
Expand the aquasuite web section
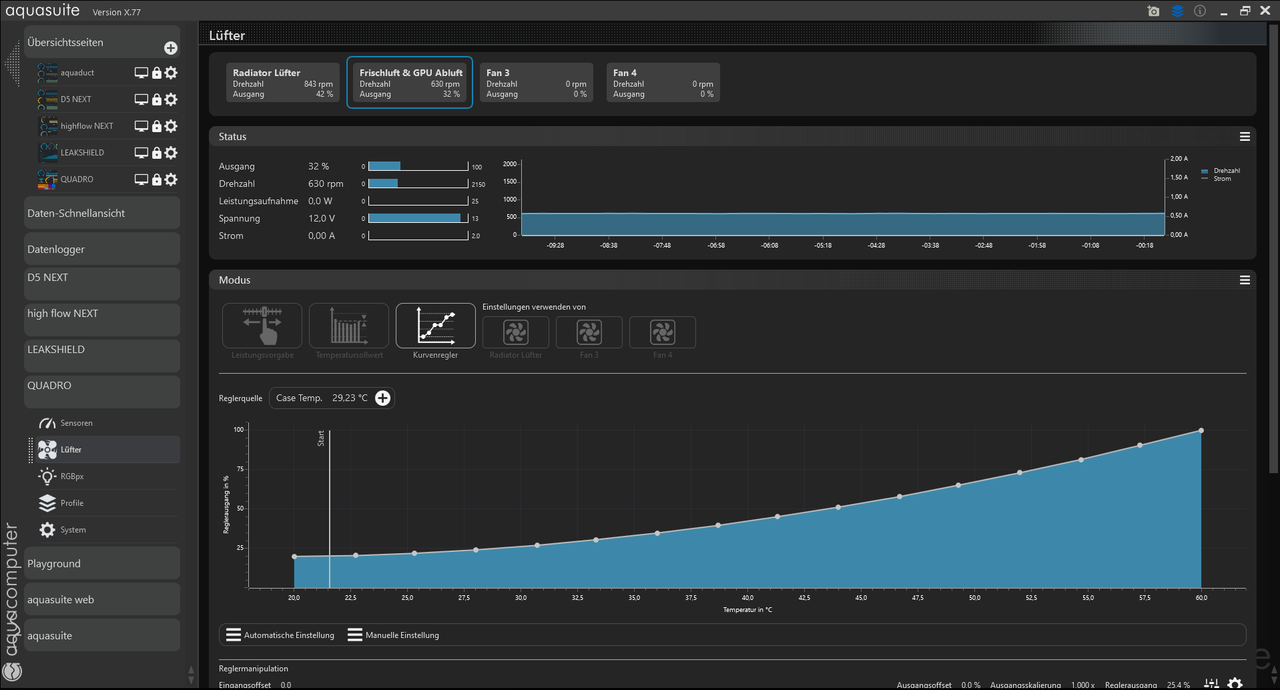pyautogui.click(x=101, y=599)
